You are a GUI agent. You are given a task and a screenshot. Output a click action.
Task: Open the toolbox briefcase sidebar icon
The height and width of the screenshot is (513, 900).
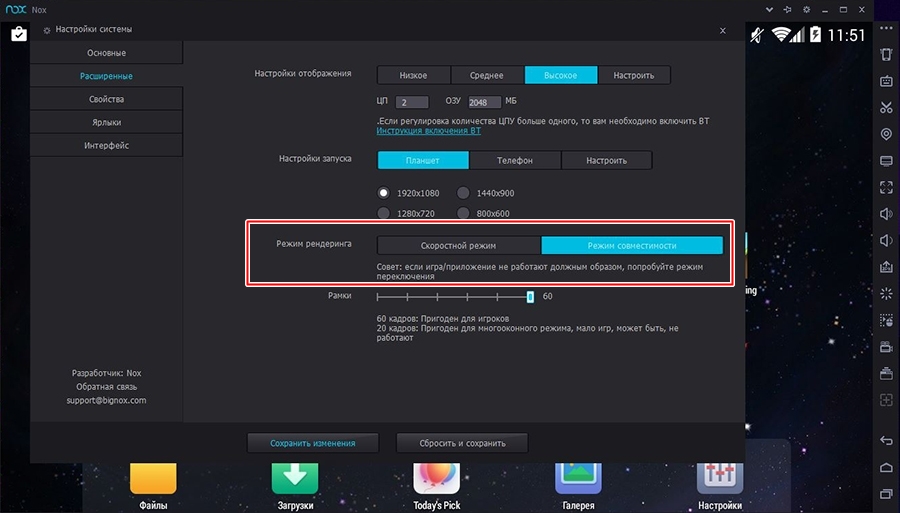(886, 374)
